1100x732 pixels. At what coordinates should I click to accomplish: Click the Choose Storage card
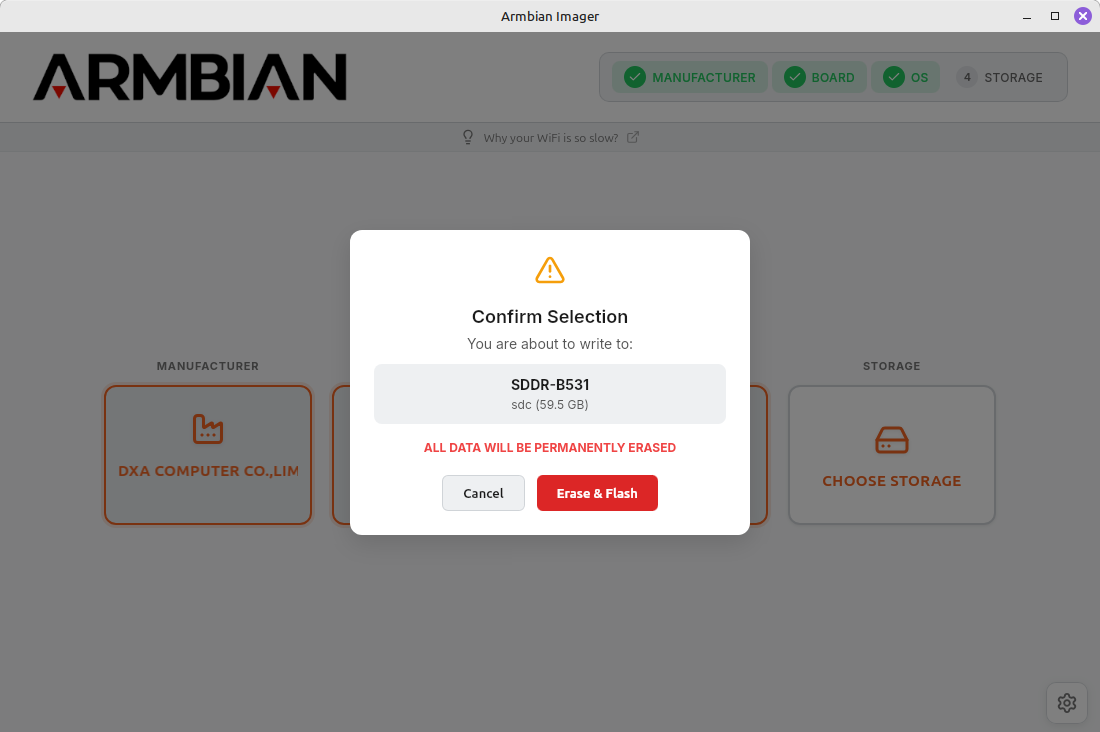coord(892,455)
